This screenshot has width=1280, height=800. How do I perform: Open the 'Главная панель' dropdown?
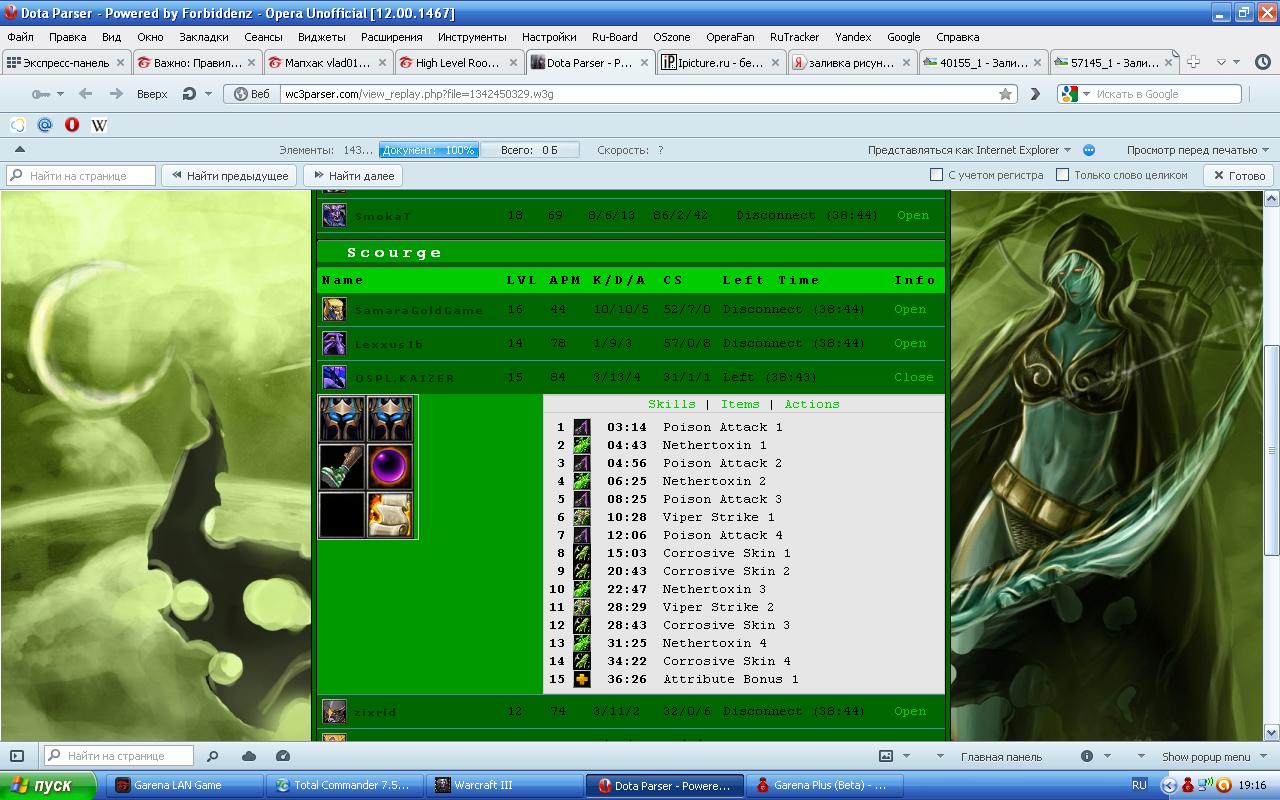1001,756
